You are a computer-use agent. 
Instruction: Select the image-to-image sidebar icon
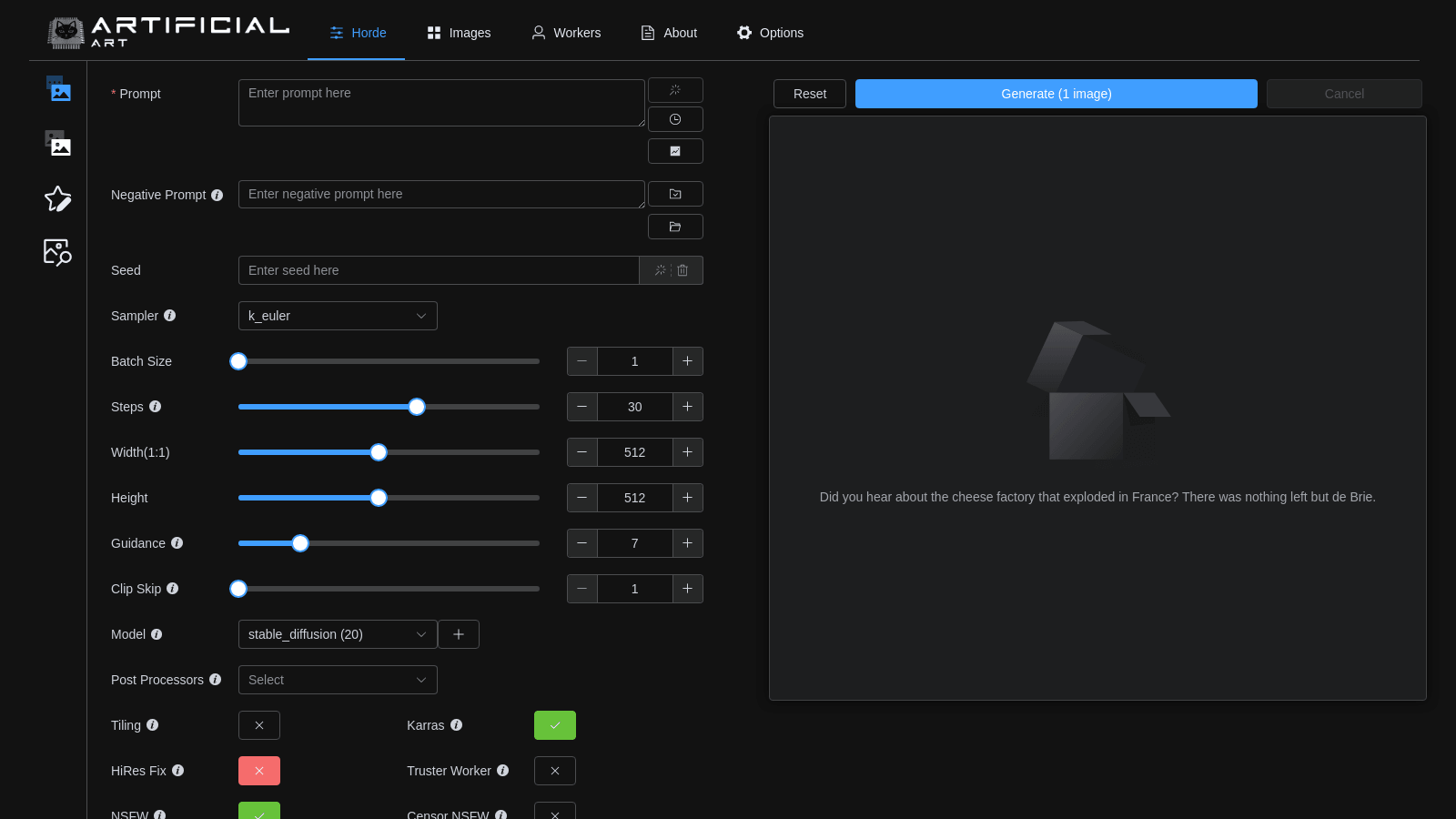(58, 144)
